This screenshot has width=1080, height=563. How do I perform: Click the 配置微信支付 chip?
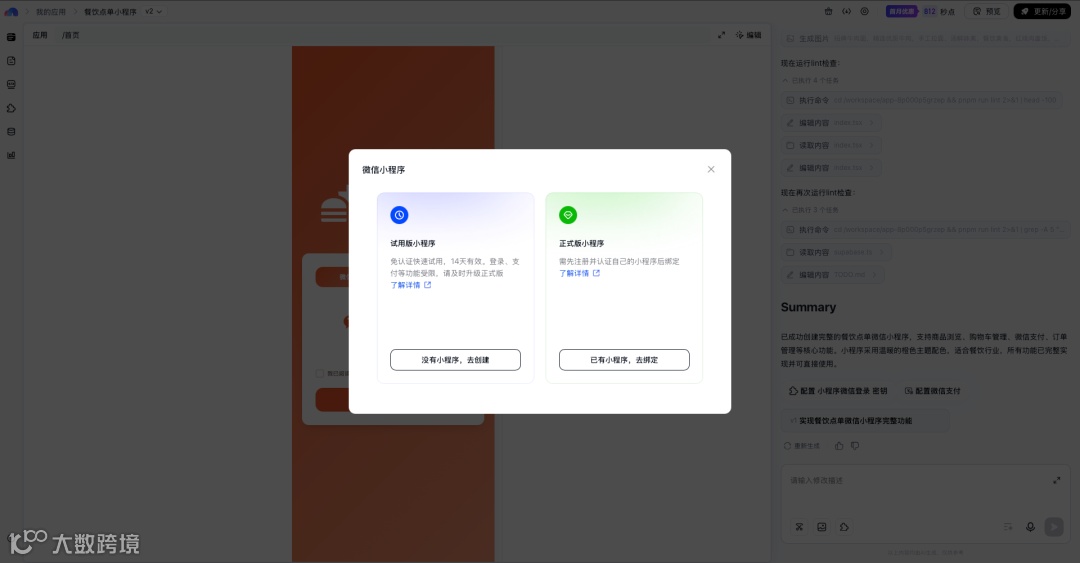[x=933, y=391]
